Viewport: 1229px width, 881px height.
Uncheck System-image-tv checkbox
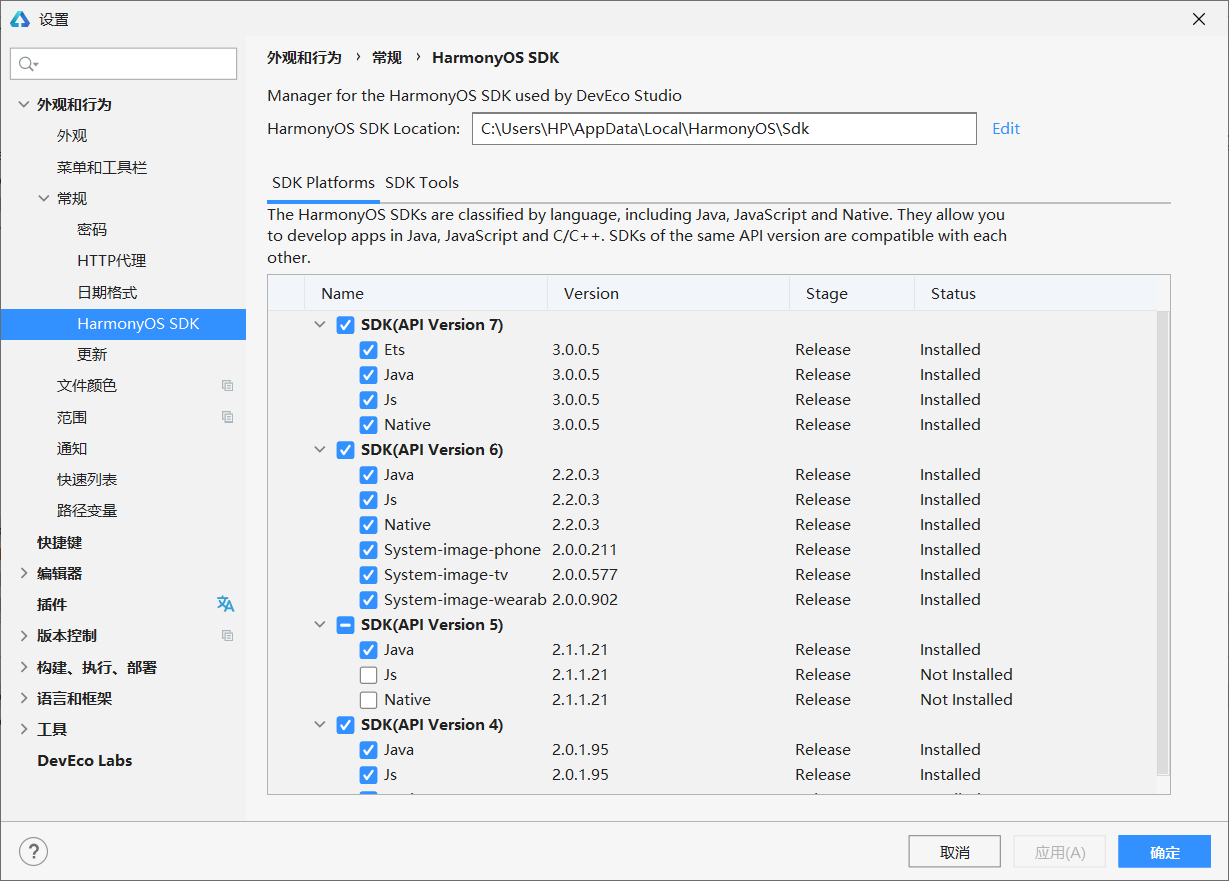[368, 575]
